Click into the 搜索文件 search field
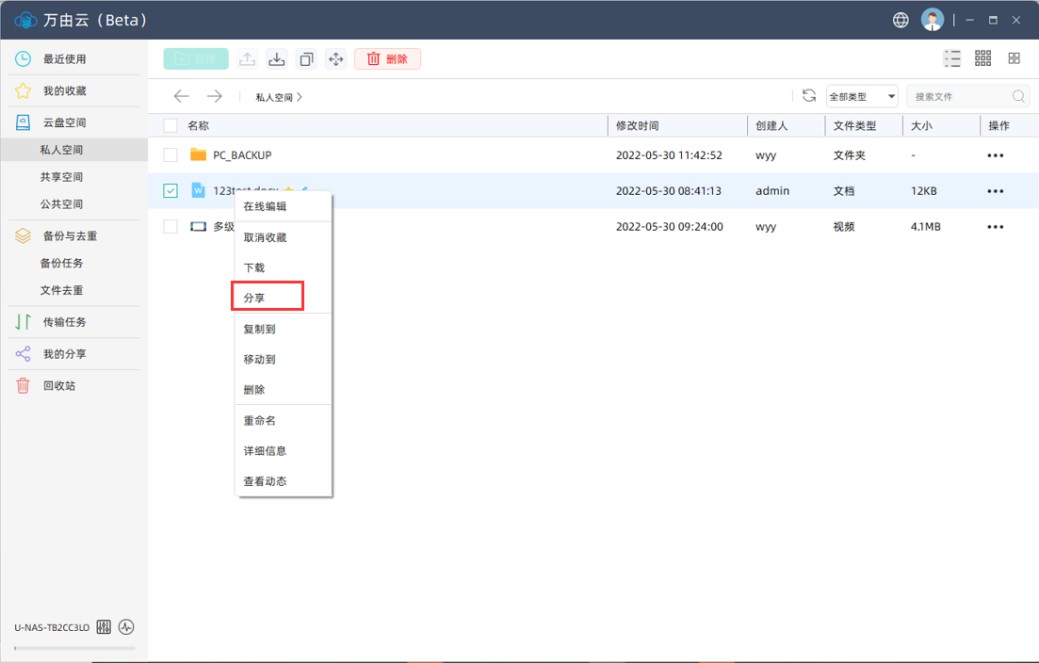 click(960, 97)
